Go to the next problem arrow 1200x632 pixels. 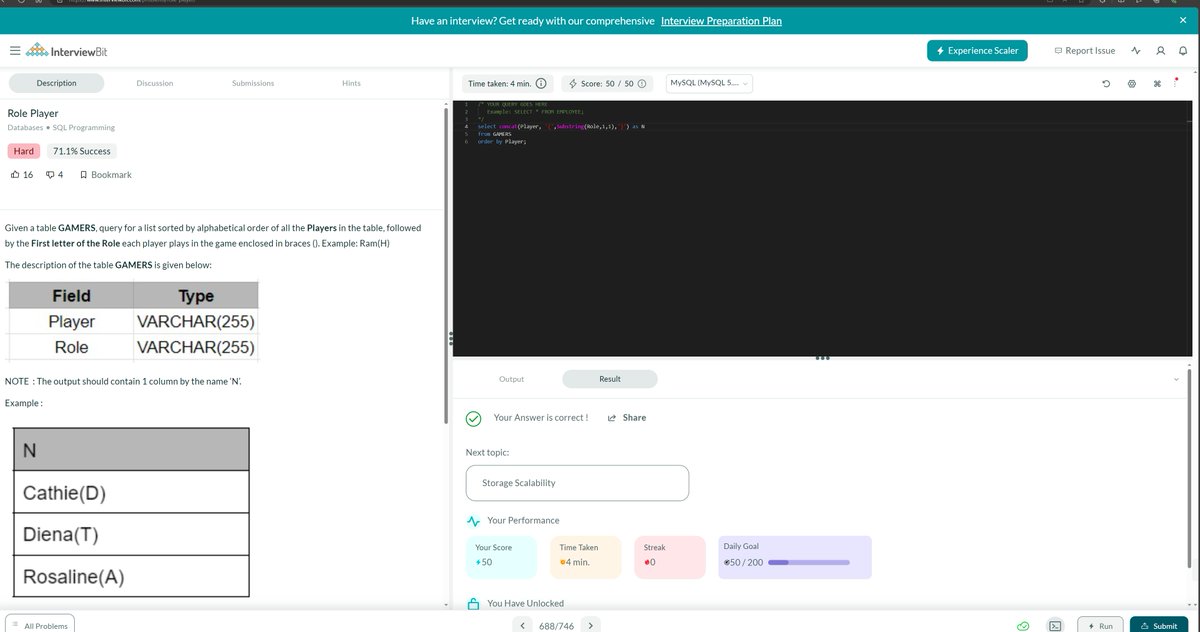[x=591, y=625]
